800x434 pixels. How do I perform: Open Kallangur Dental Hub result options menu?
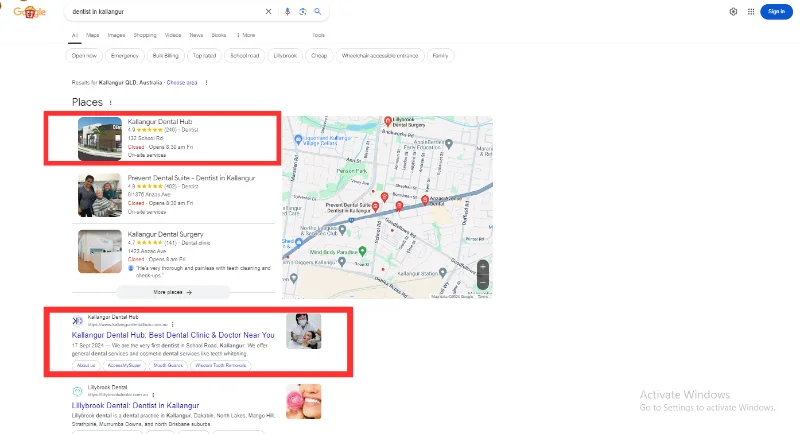[x=172, y=324]
